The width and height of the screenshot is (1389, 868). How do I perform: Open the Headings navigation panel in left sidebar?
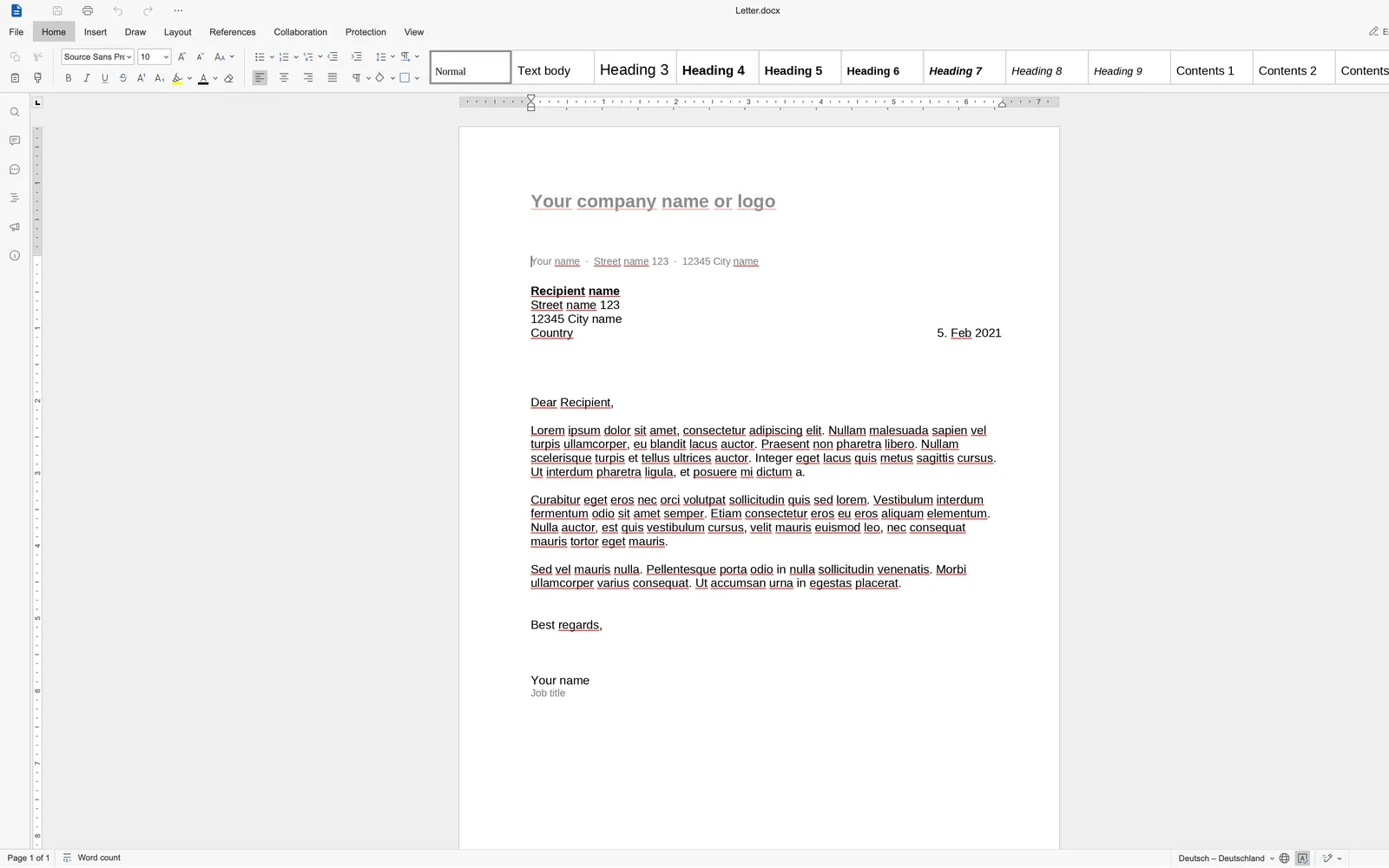point(15,198)
